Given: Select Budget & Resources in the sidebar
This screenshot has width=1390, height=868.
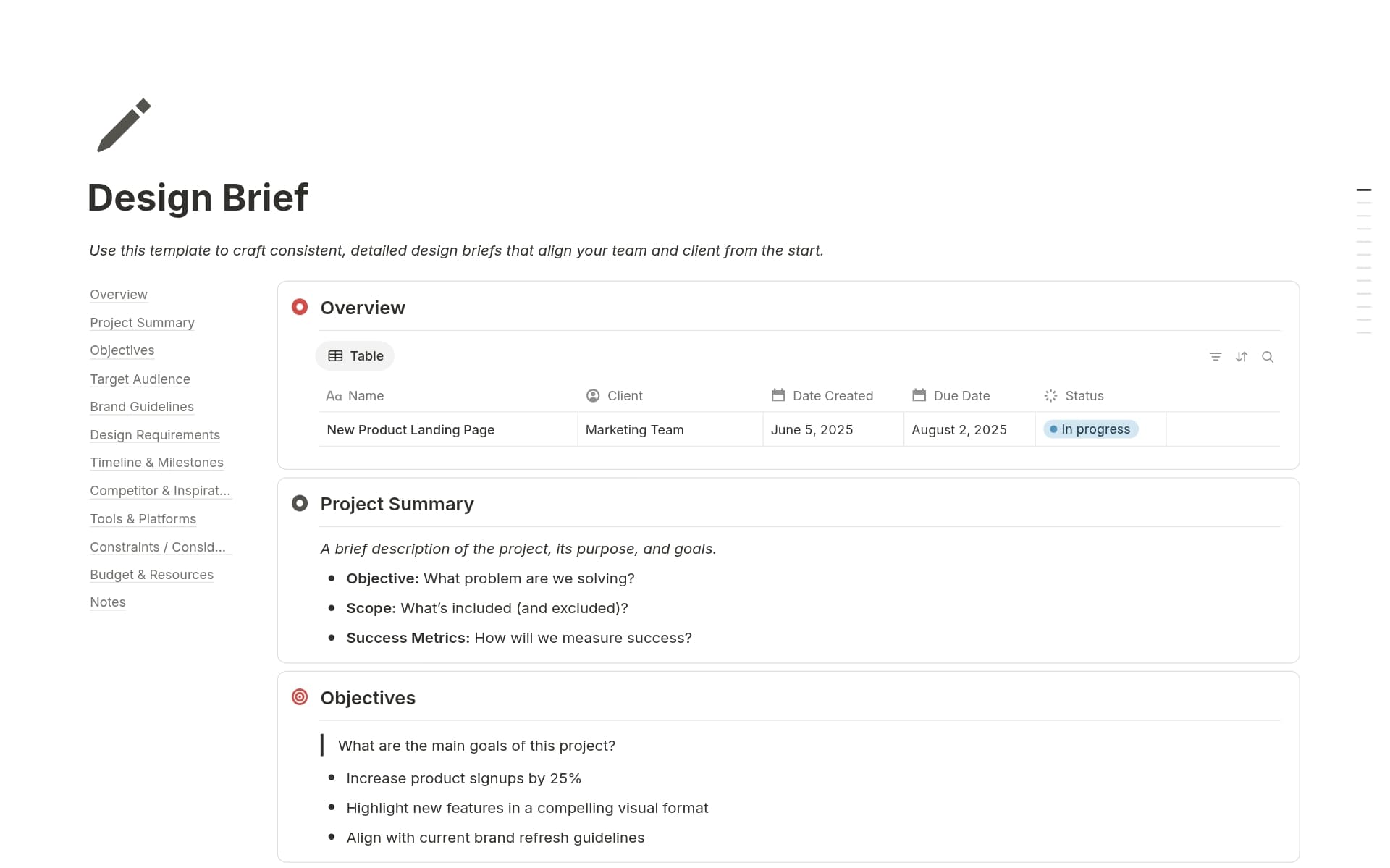Looking at the screenshot, I should tap(151, 574).
